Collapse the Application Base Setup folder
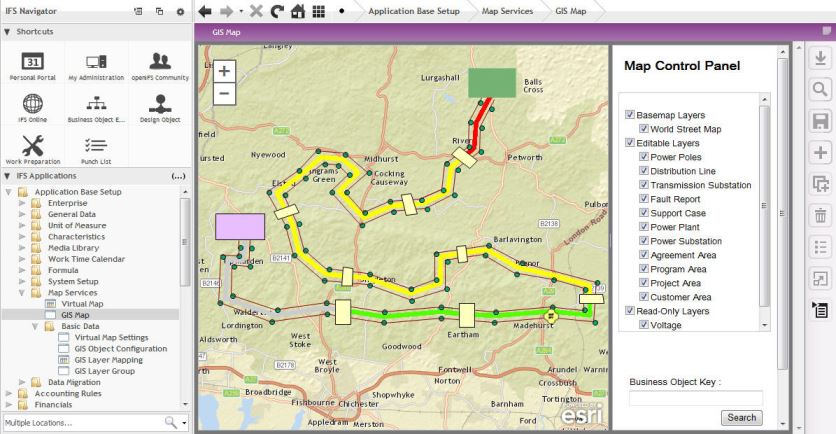The height and width of the screenshot is (434, 836). point(9,191)
